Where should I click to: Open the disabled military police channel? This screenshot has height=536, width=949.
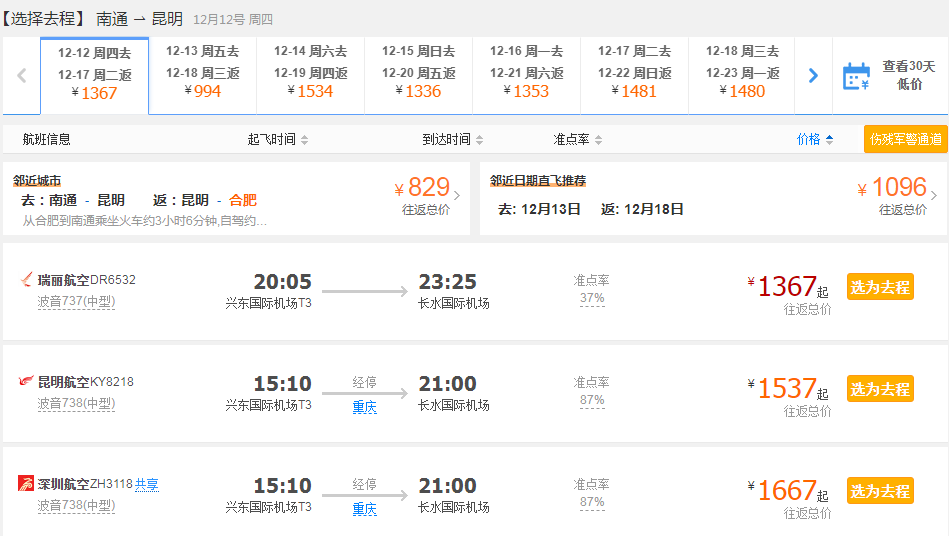click(x=905, y=140)
